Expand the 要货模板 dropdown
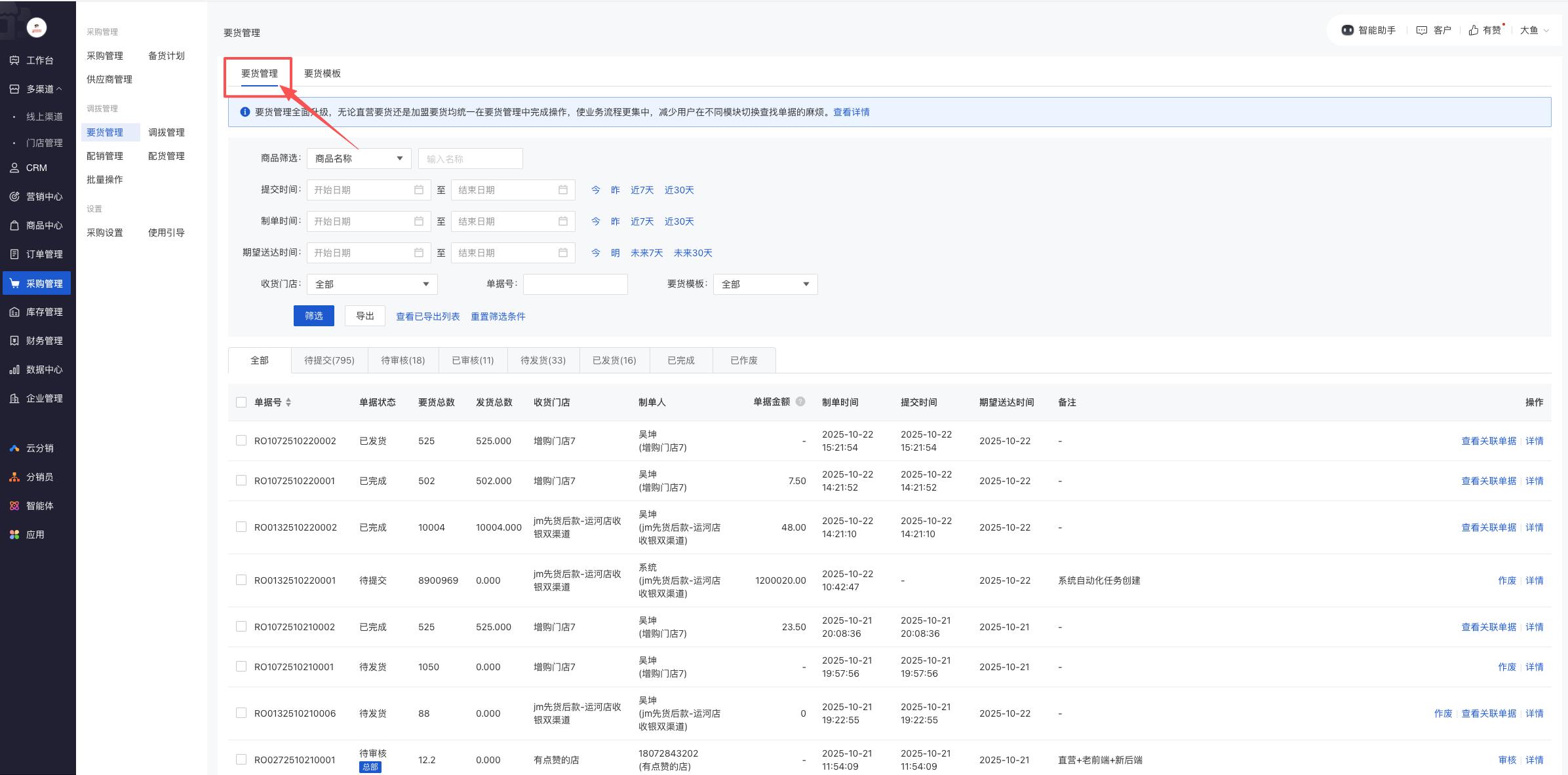This screenshot has width=1568, height=775. [x=765, y=284]
